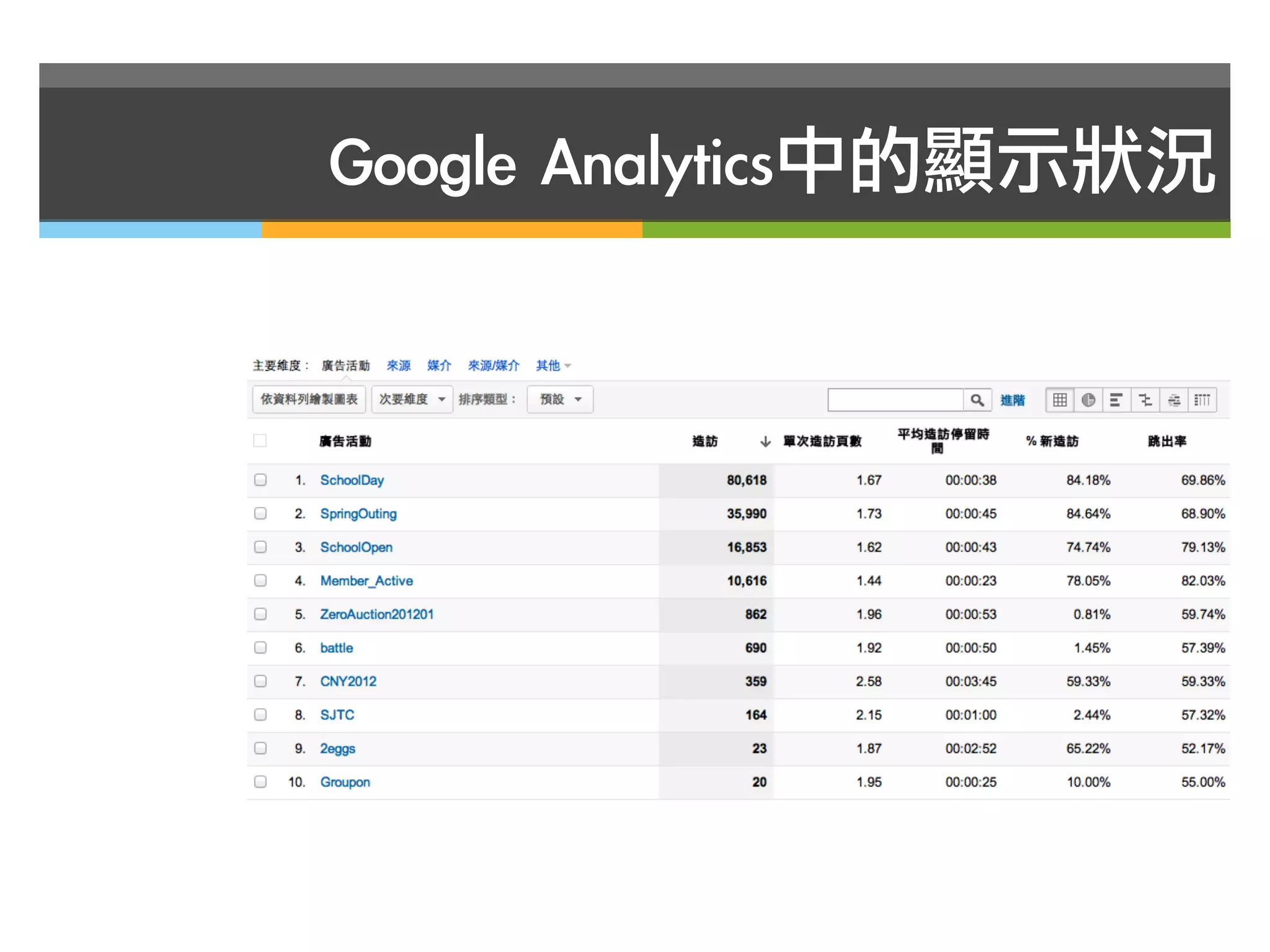Open the 預設 sort type dropdown
This screenshot has width=1270, height=952.
560,399
